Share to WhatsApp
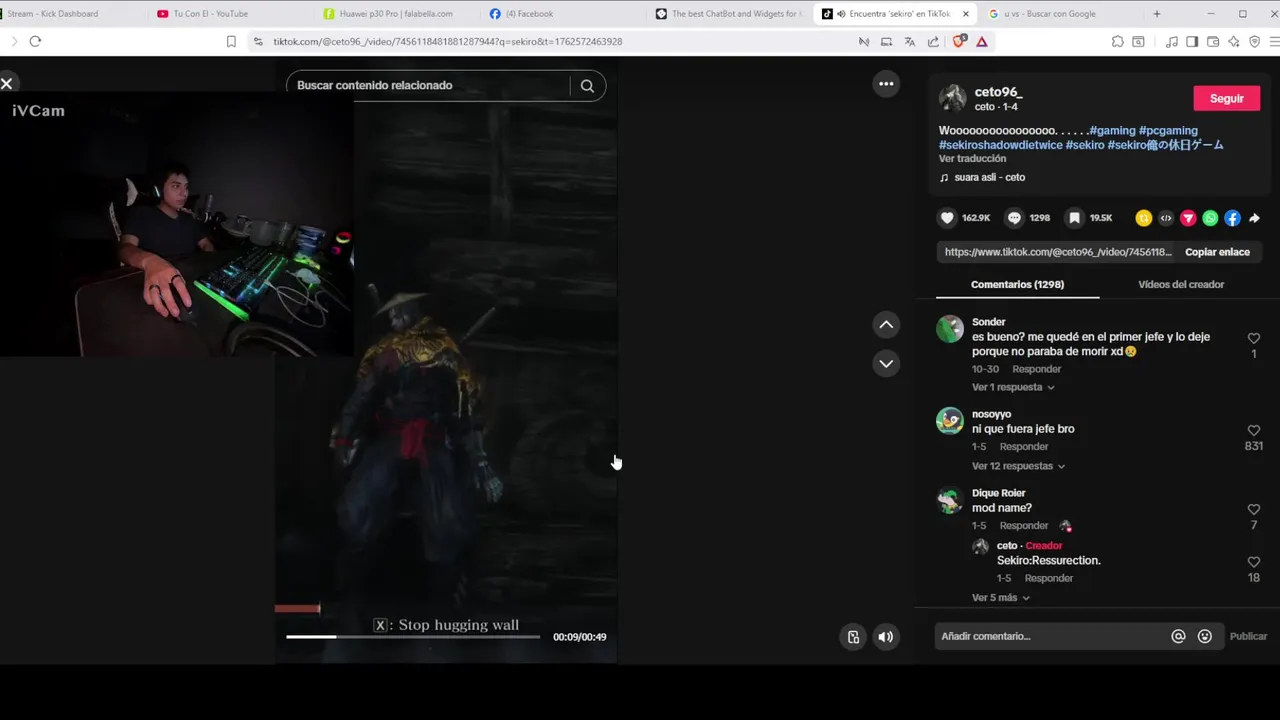Screen dimensions: 1280x720 click(x=1210, y=218)
